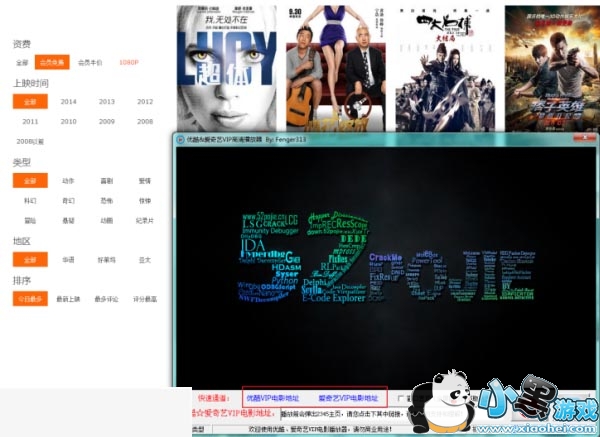This screenshot has height=437, width=600.
Task: Filter movies by year 2011
Action: 30,121
